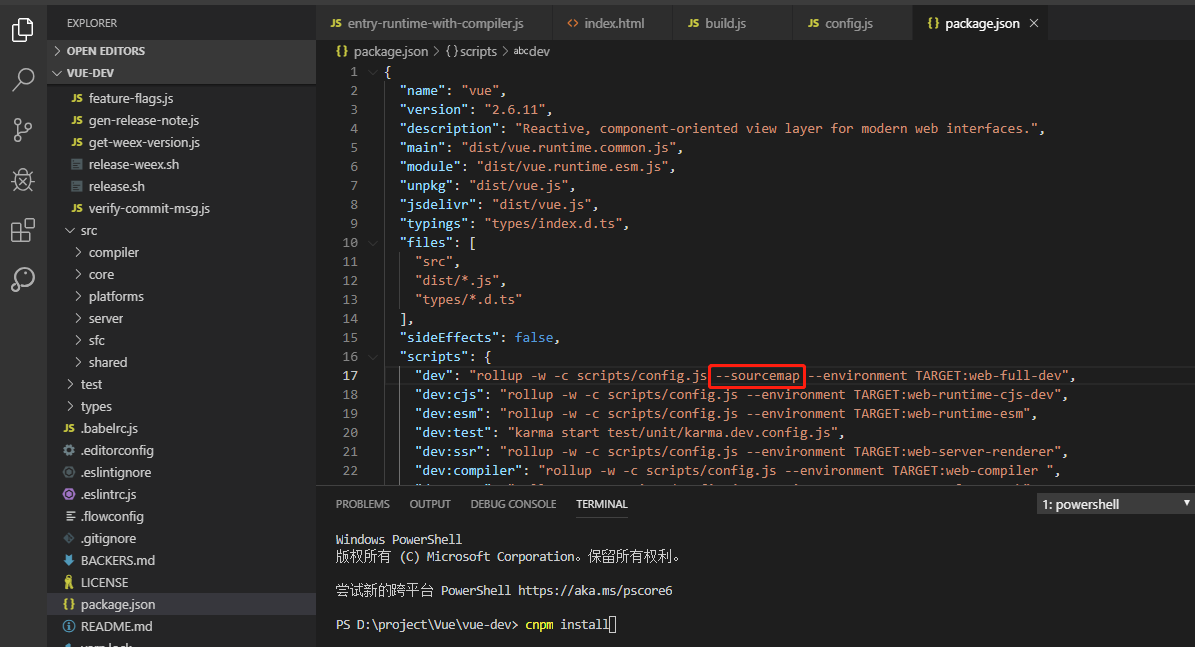Image resolution: width=1195 pixels, height=647 pixels.
Task: Open the PROBLEMS panel tab
Action: 363,504
